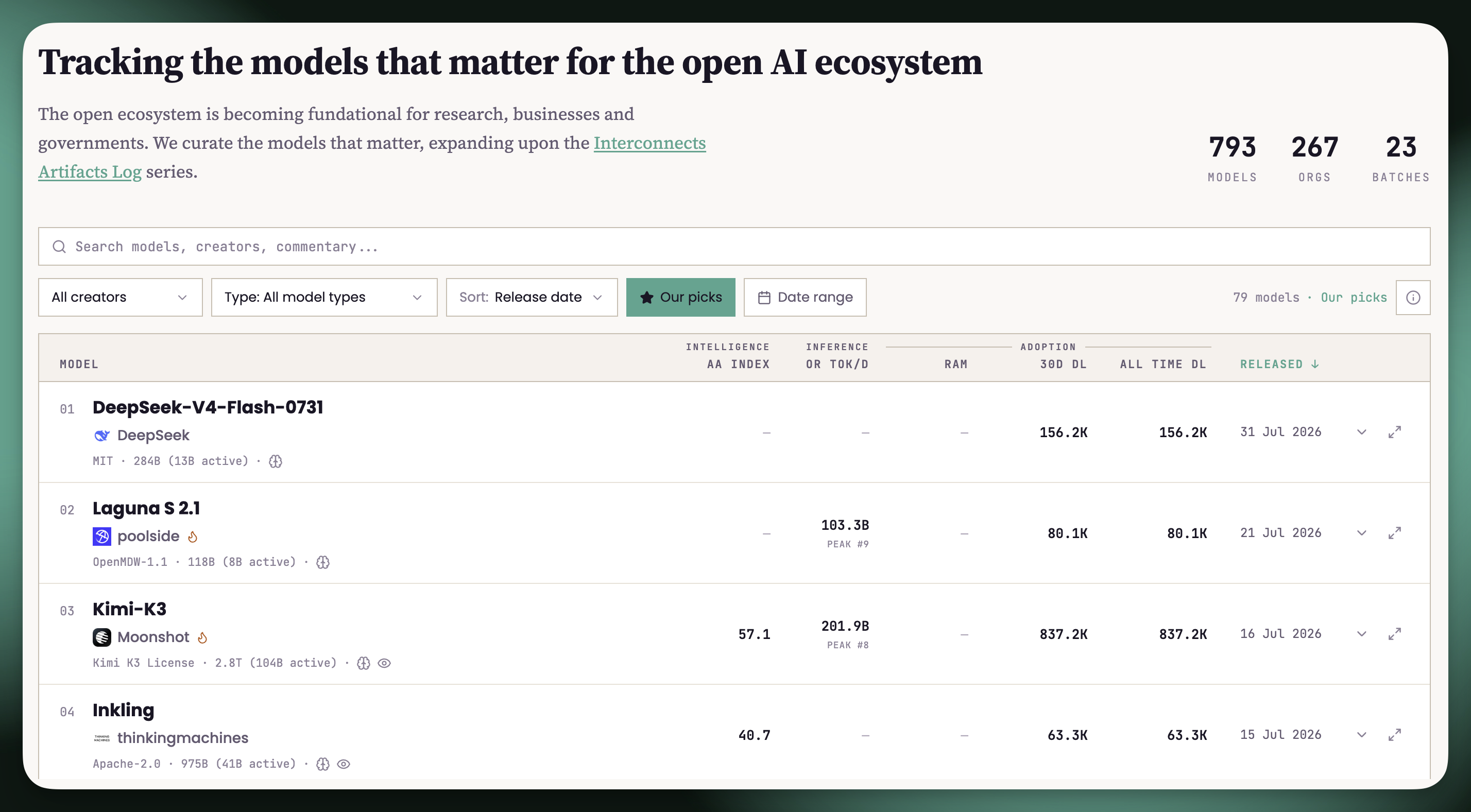This screenshot has width=1471, height=812.
Task: Open Inkling fullscreen arrows icon
Action: pos(1394,735)
